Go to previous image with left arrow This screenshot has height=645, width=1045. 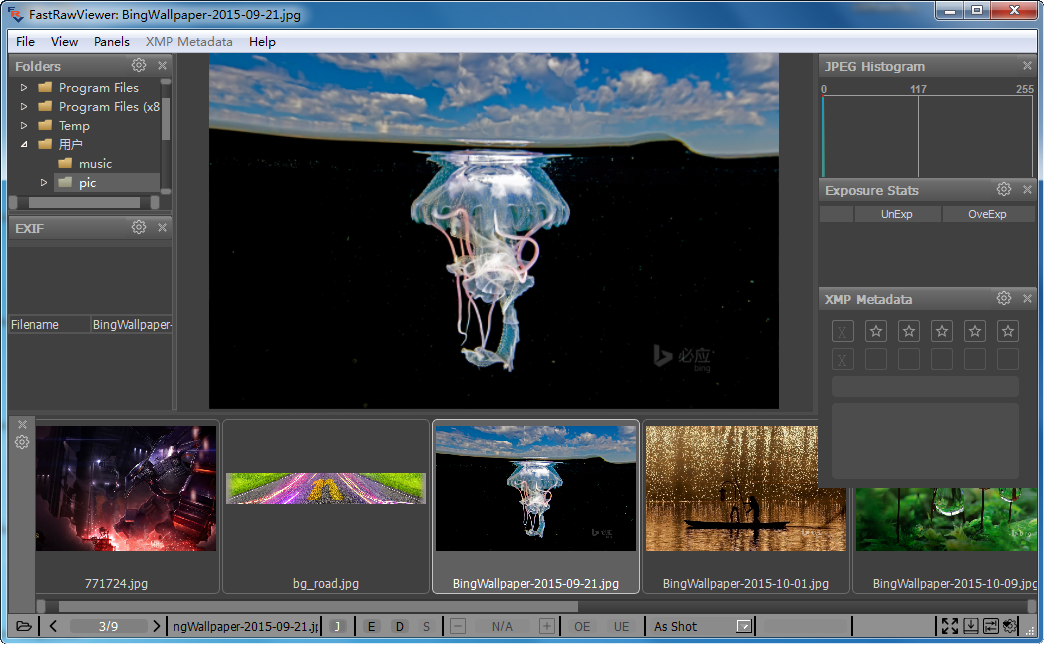[x=53, y=626]
